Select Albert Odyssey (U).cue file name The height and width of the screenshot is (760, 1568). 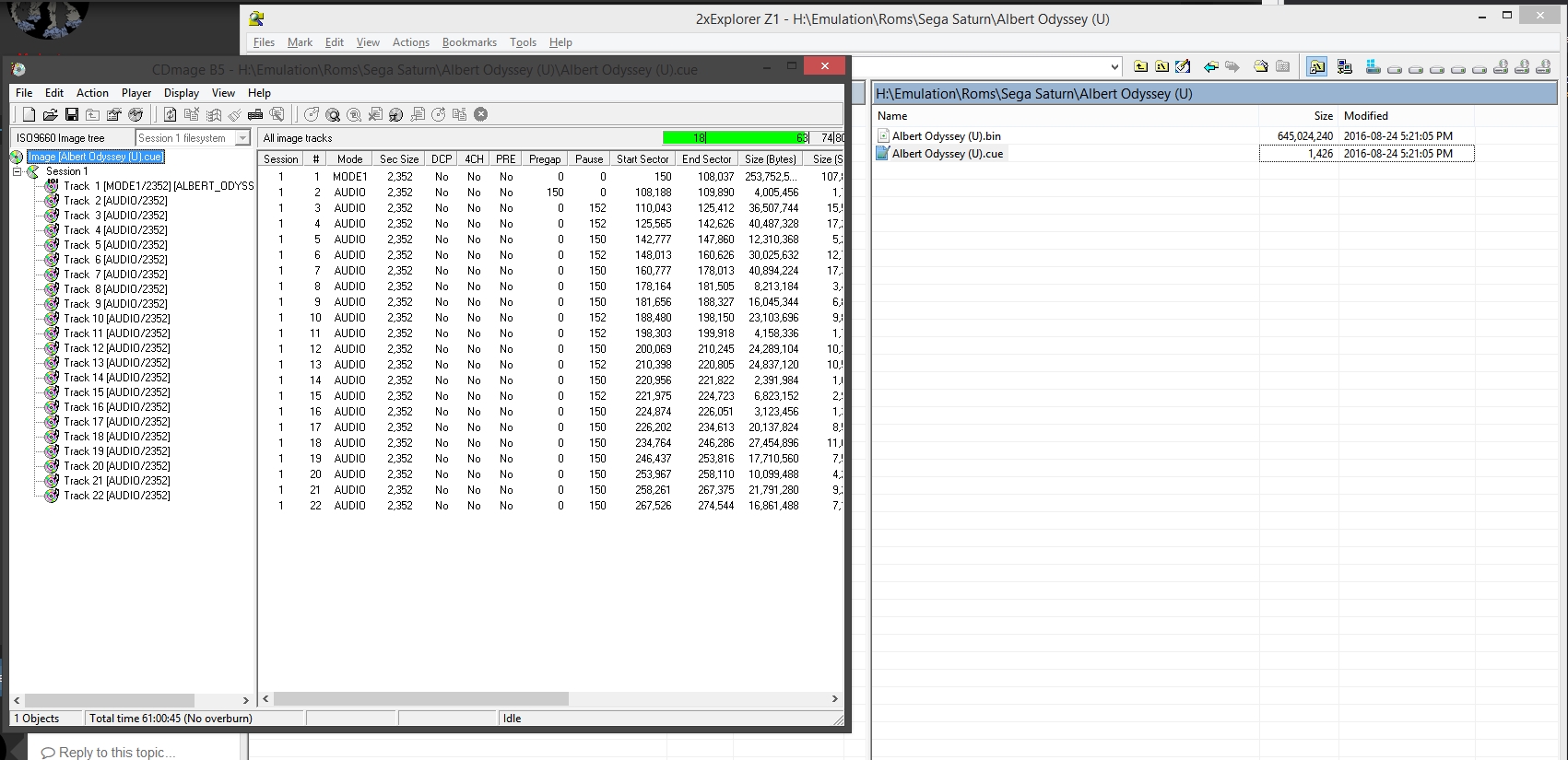[x=948, y=154]
